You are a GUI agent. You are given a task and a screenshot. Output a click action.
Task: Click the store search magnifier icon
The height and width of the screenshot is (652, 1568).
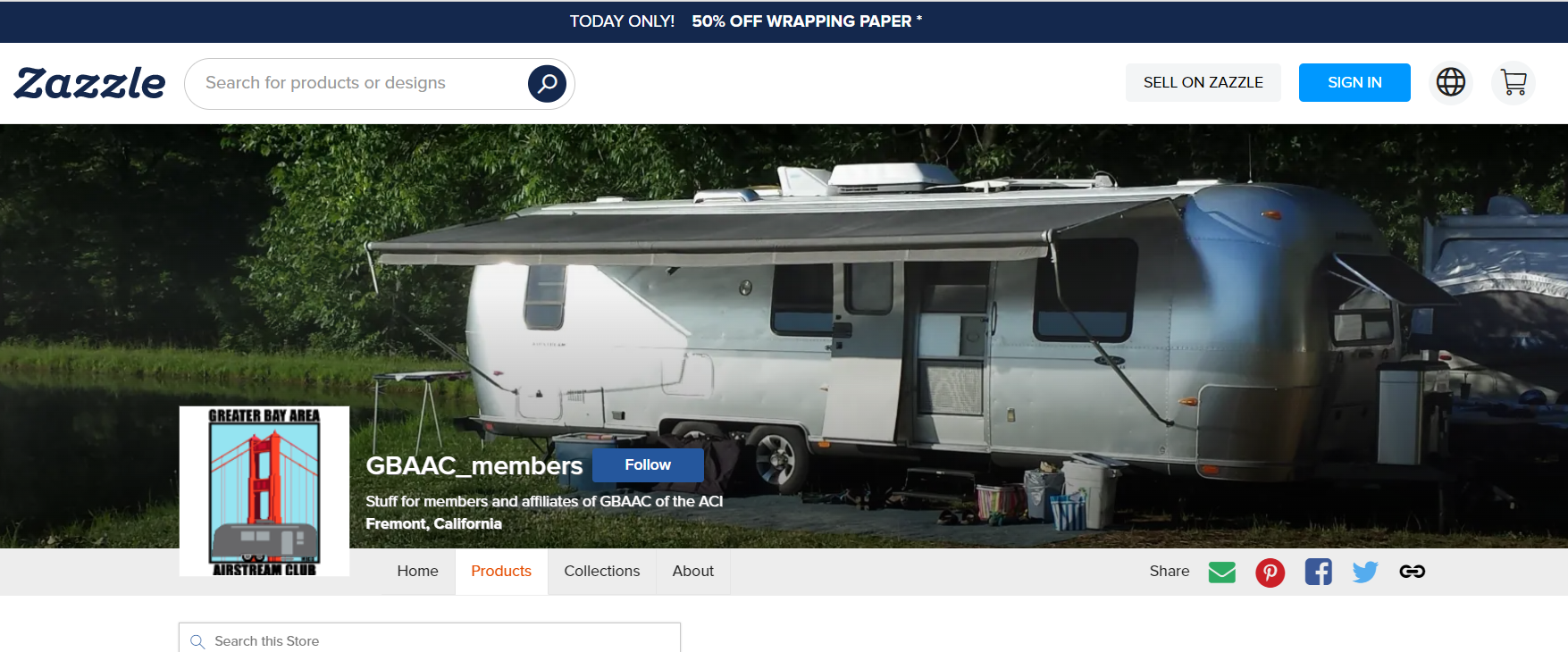point(197,641)
